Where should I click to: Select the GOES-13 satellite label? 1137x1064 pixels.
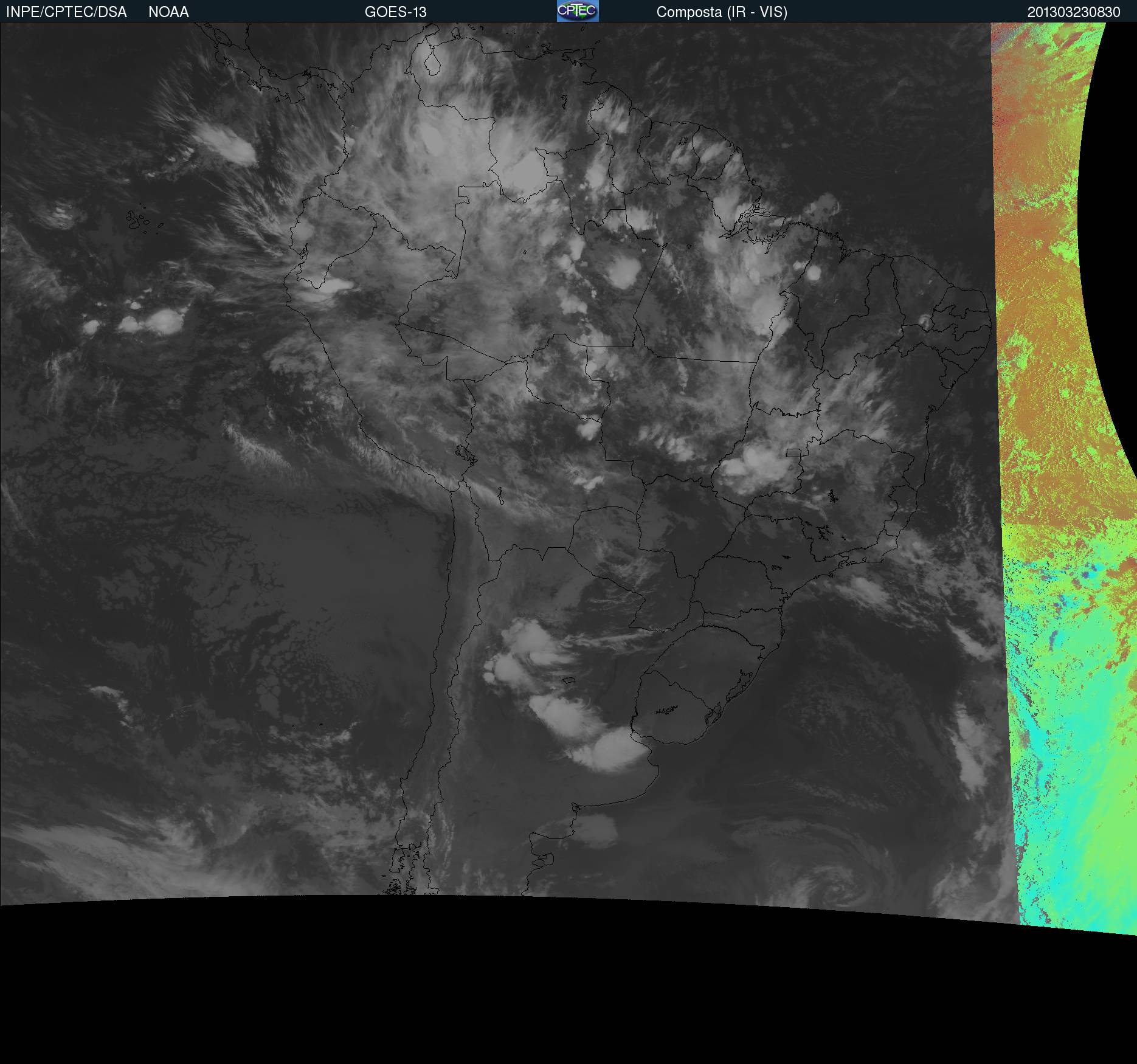pos(395,12)
